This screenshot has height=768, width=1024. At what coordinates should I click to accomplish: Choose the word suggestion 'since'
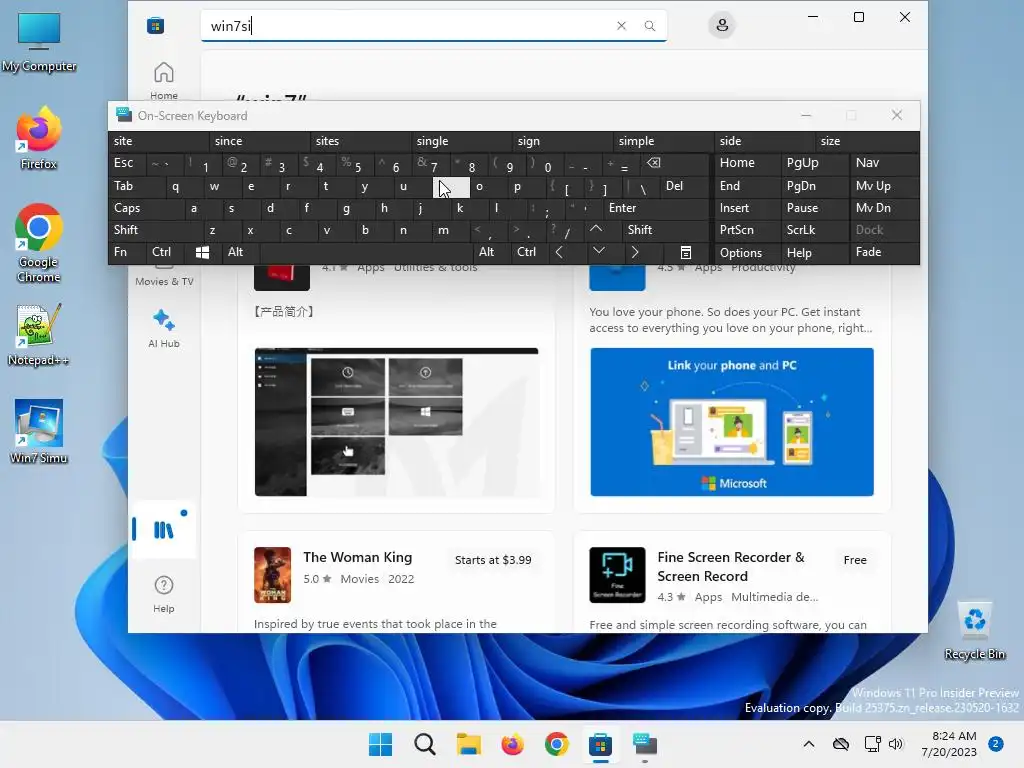260,141
